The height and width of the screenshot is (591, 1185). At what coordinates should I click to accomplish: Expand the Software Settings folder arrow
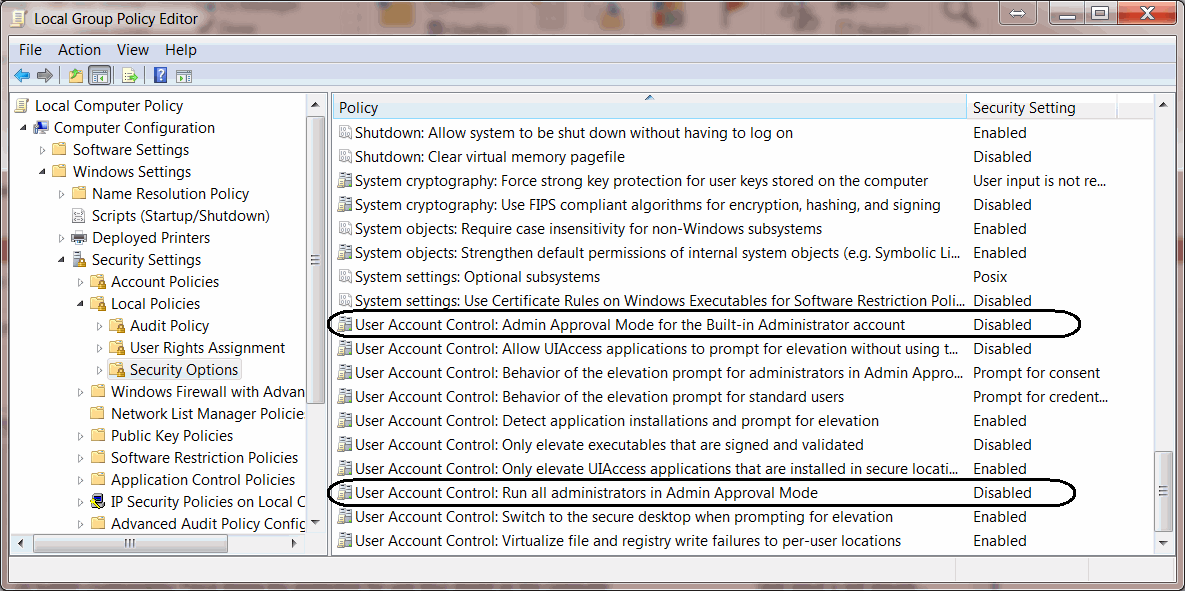pyautogui.click(x=42, y=150)
